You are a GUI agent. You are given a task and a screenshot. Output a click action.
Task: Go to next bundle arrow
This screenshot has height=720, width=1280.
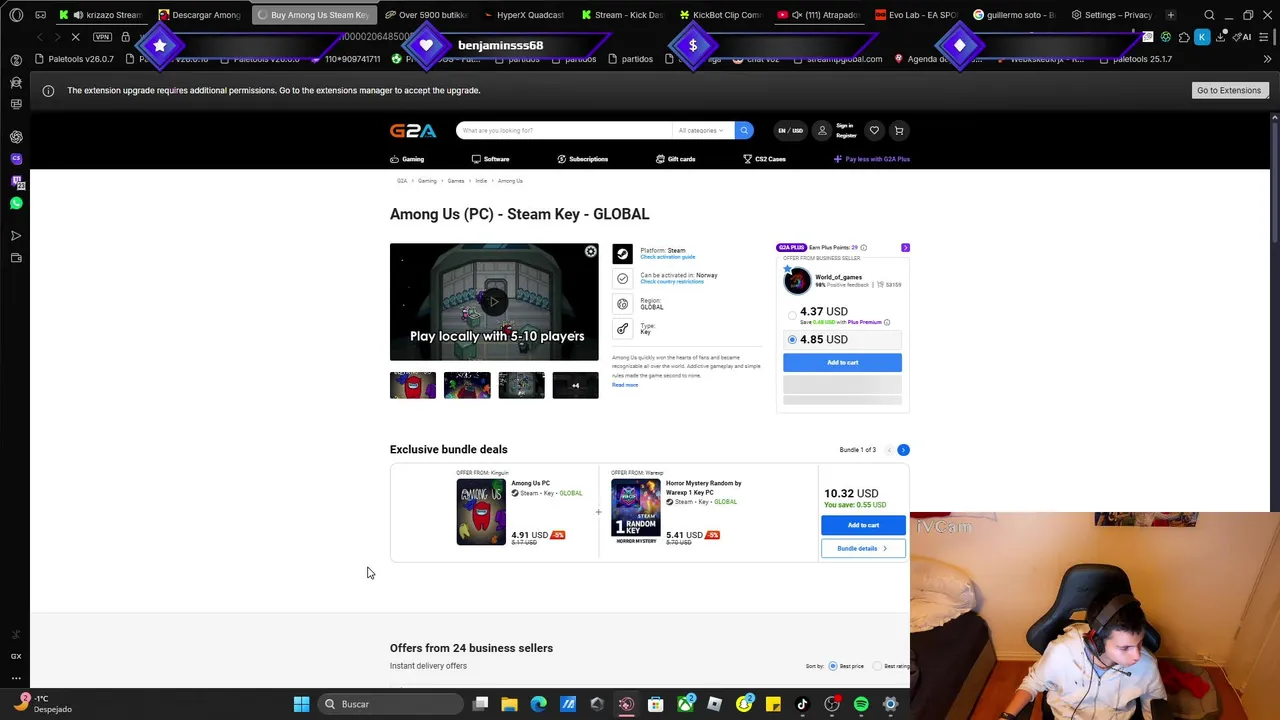903,450
